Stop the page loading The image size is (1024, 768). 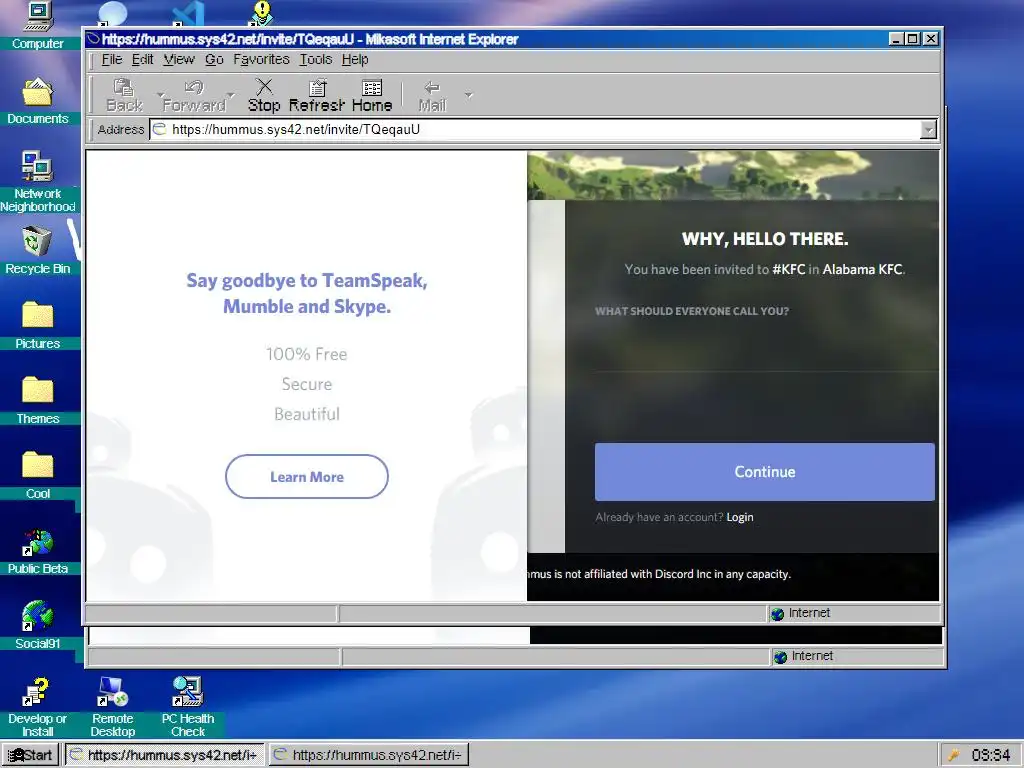point(264,95)
